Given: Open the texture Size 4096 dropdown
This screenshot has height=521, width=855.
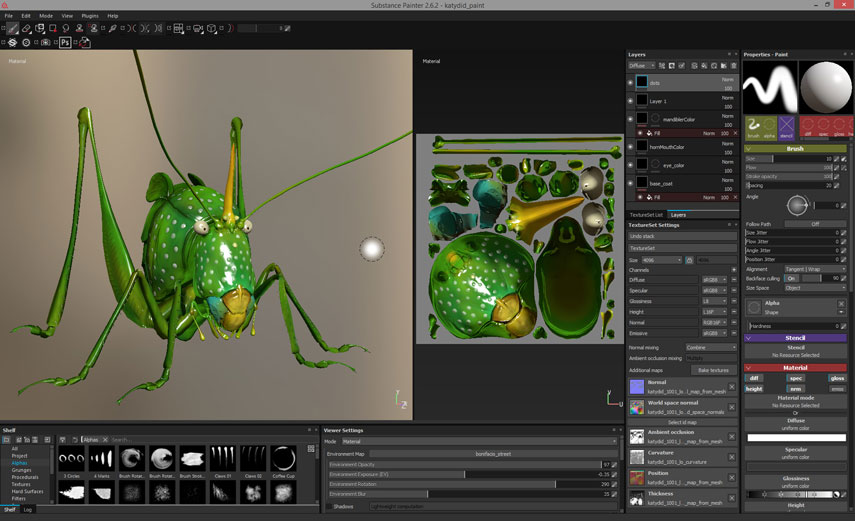Looking at the screenshot, I should [x=661, y=260].
